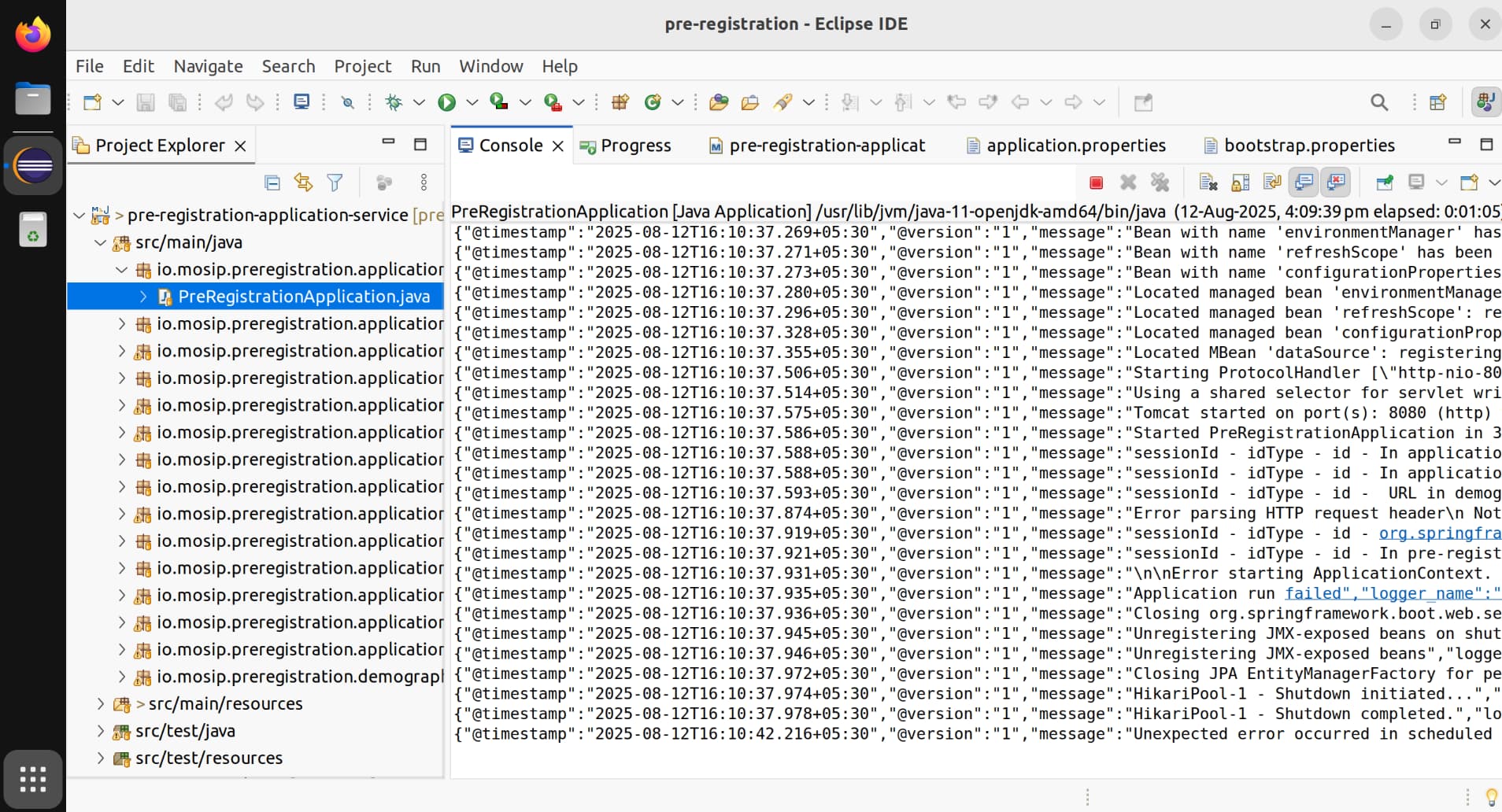Toggle Link with Editor in Project Explorer
Viewport: 1502px width, 812px height.
point(303,183)
